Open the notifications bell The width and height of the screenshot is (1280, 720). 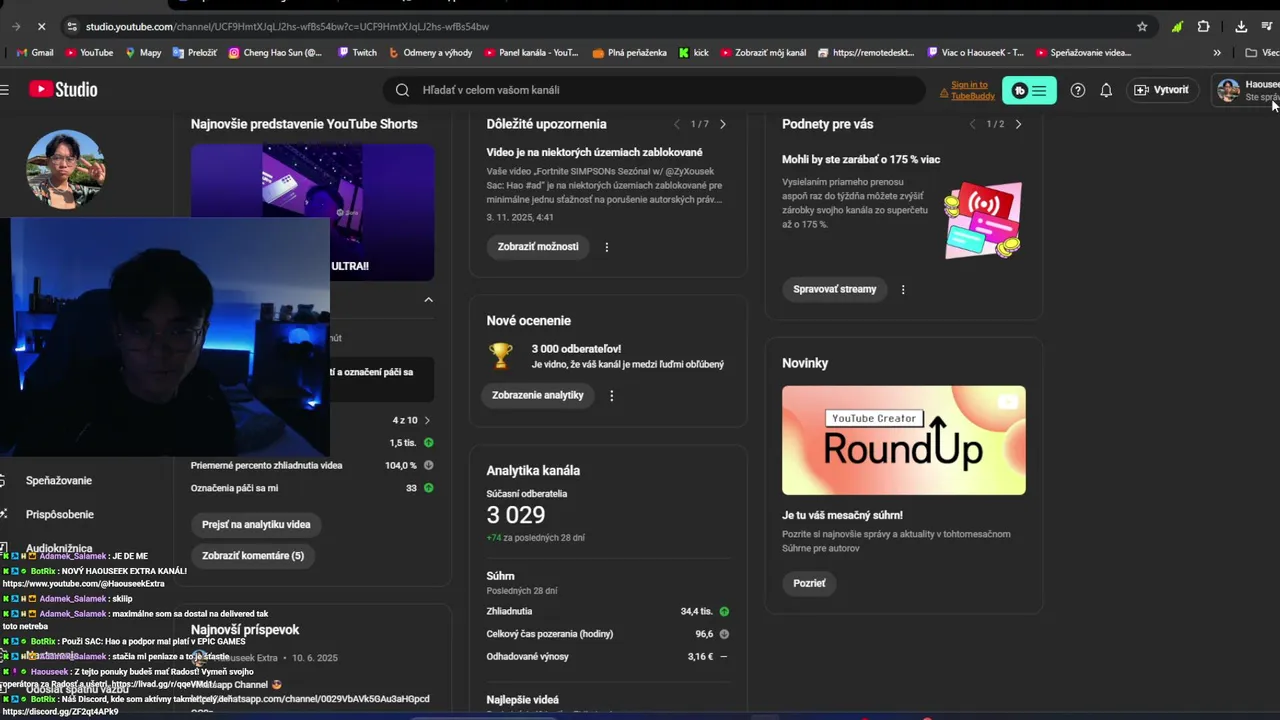(1106, 90)
